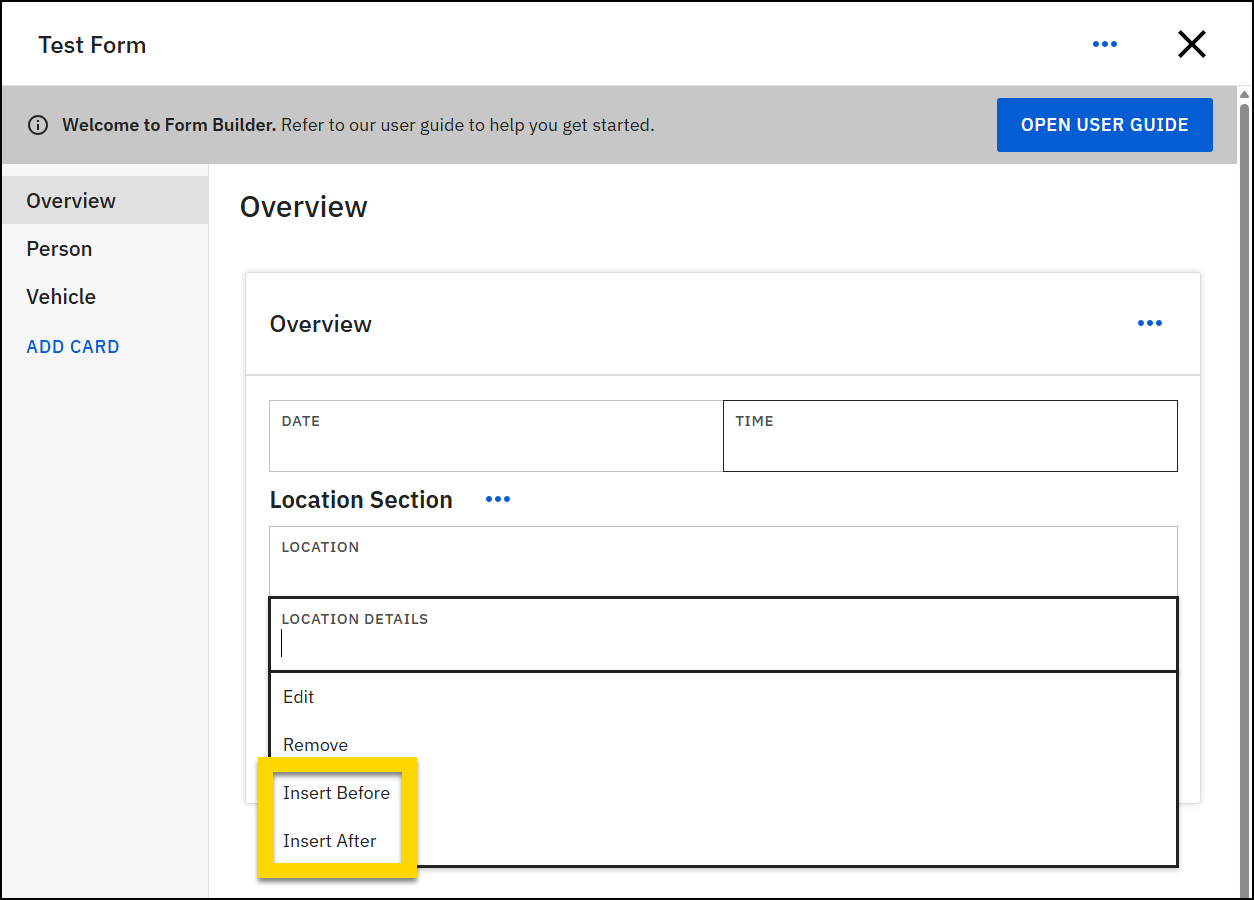Choose Insert Before from the context menu

click(x=336, y=792)
